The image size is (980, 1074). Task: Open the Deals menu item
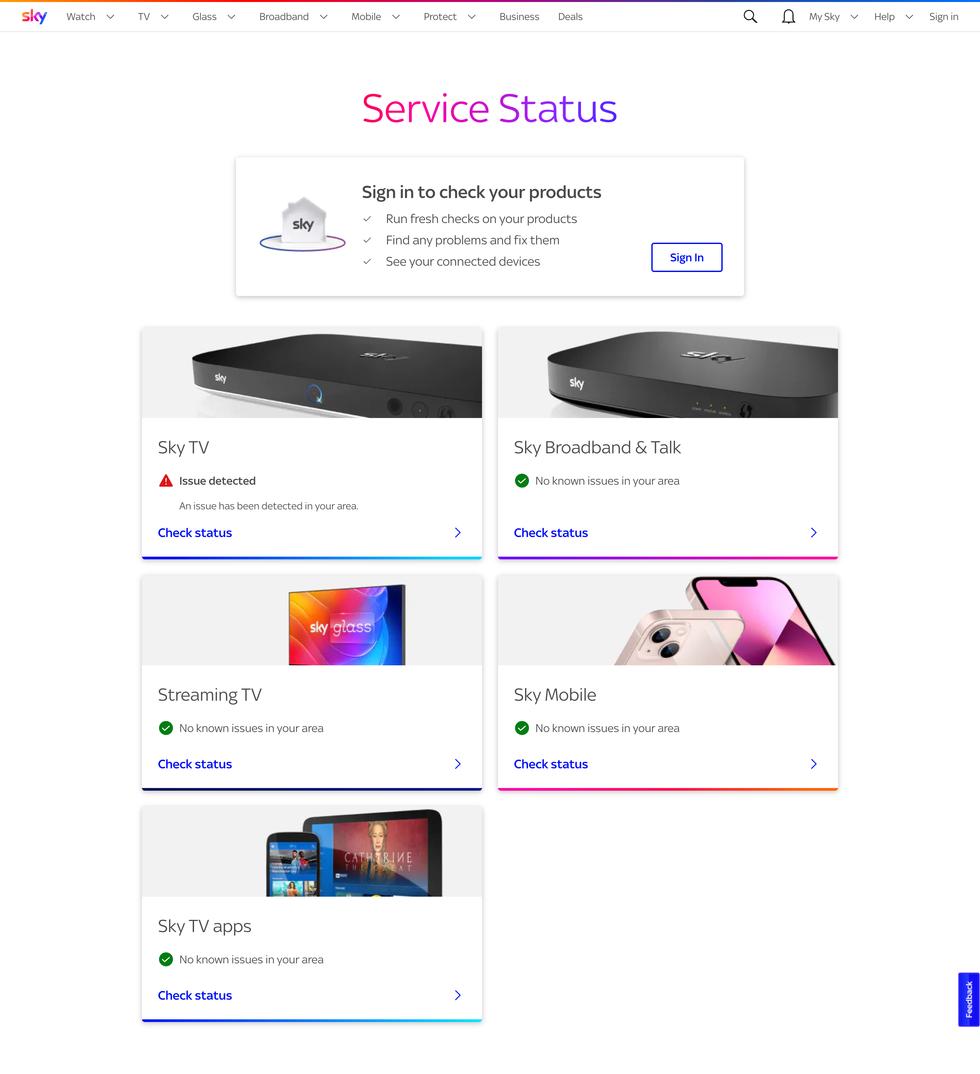[570, 16]
